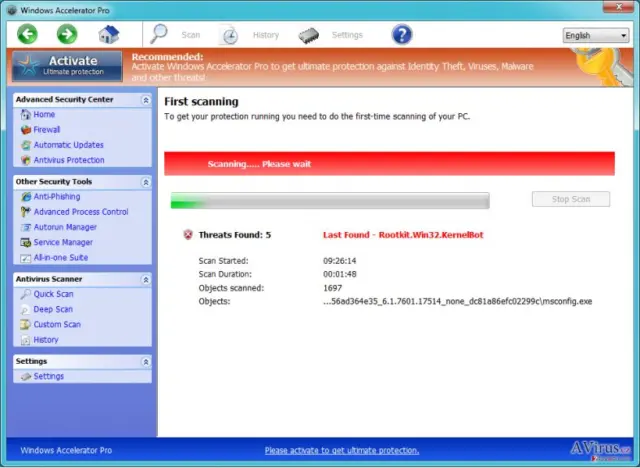Click the Home sidebar icon

coord(26,115)
